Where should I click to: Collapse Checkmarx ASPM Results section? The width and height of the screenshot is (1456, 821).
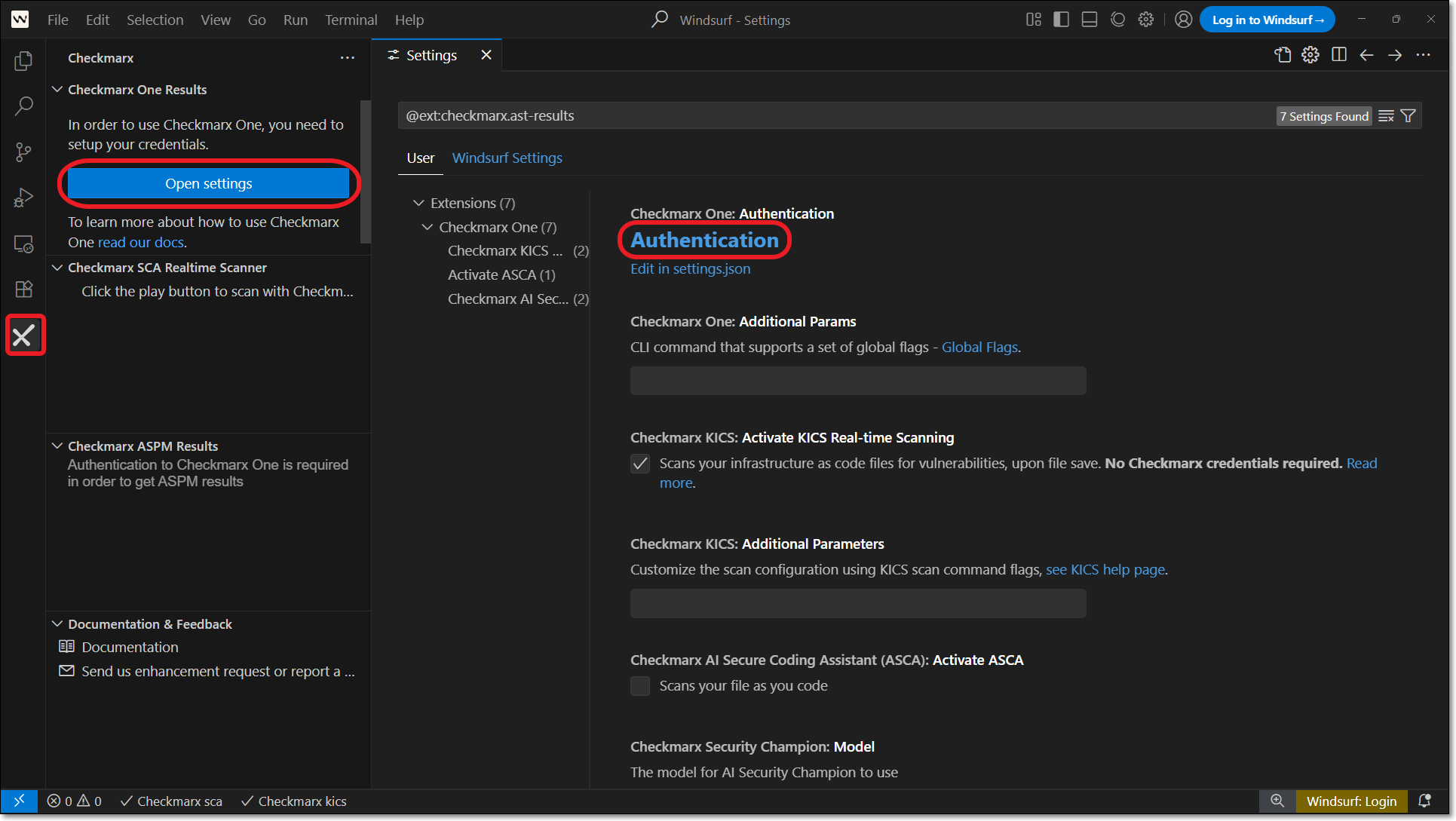tap(57, 446)
